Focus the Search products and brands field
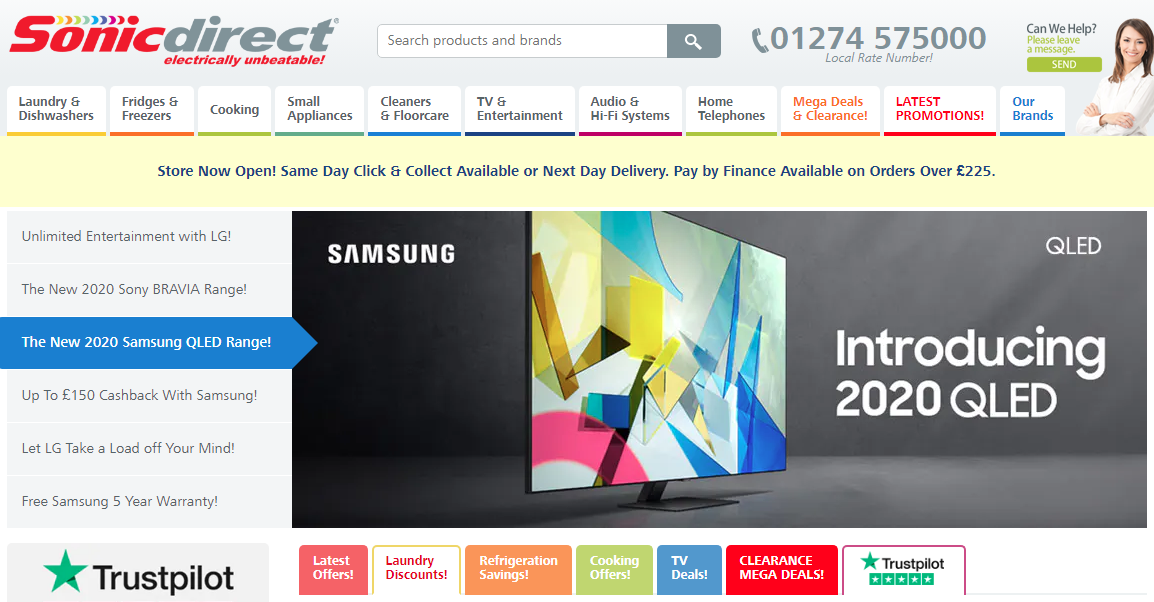Viewport: 1154px width, 602px height. click(x=523, y=41)
